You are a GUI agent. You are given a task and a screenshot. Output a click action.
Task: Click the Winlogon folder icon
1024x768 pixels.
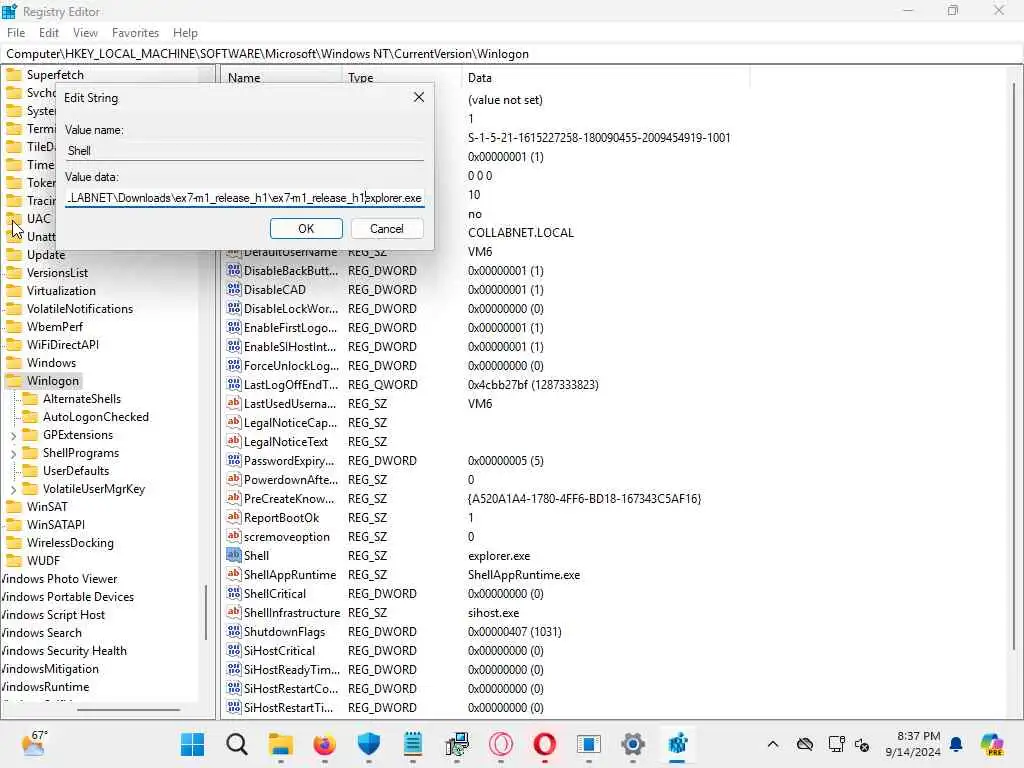pyautogui.click(x=14, y=381)
